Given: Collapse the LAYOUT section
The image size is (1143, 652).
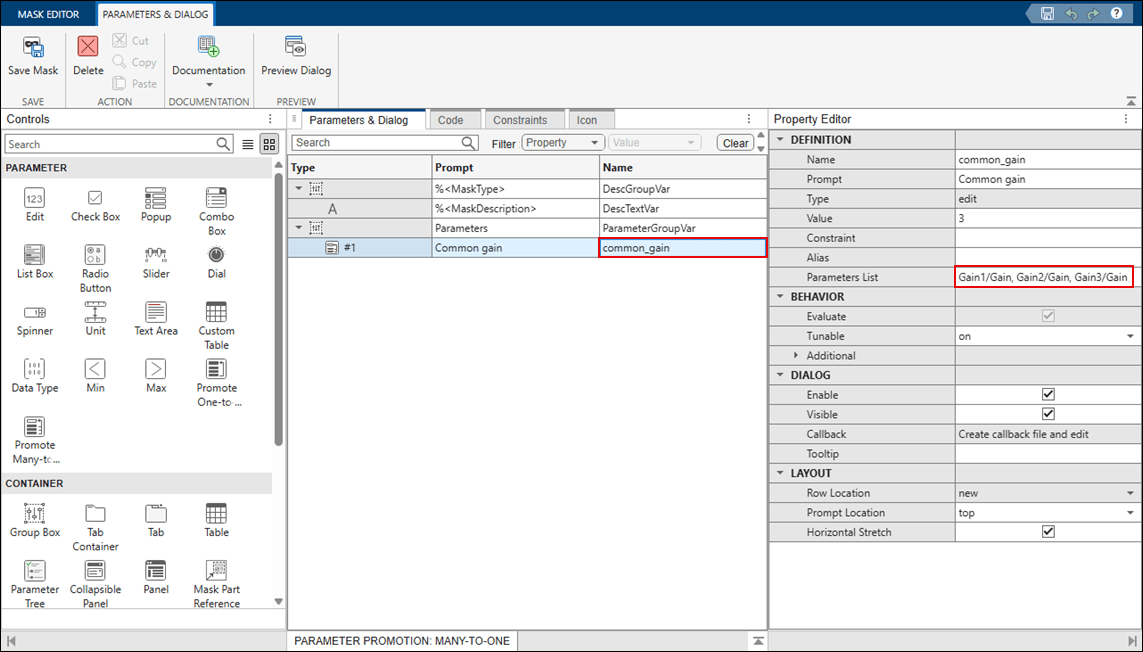Looking at the screenshot, I should click(780, 473).
